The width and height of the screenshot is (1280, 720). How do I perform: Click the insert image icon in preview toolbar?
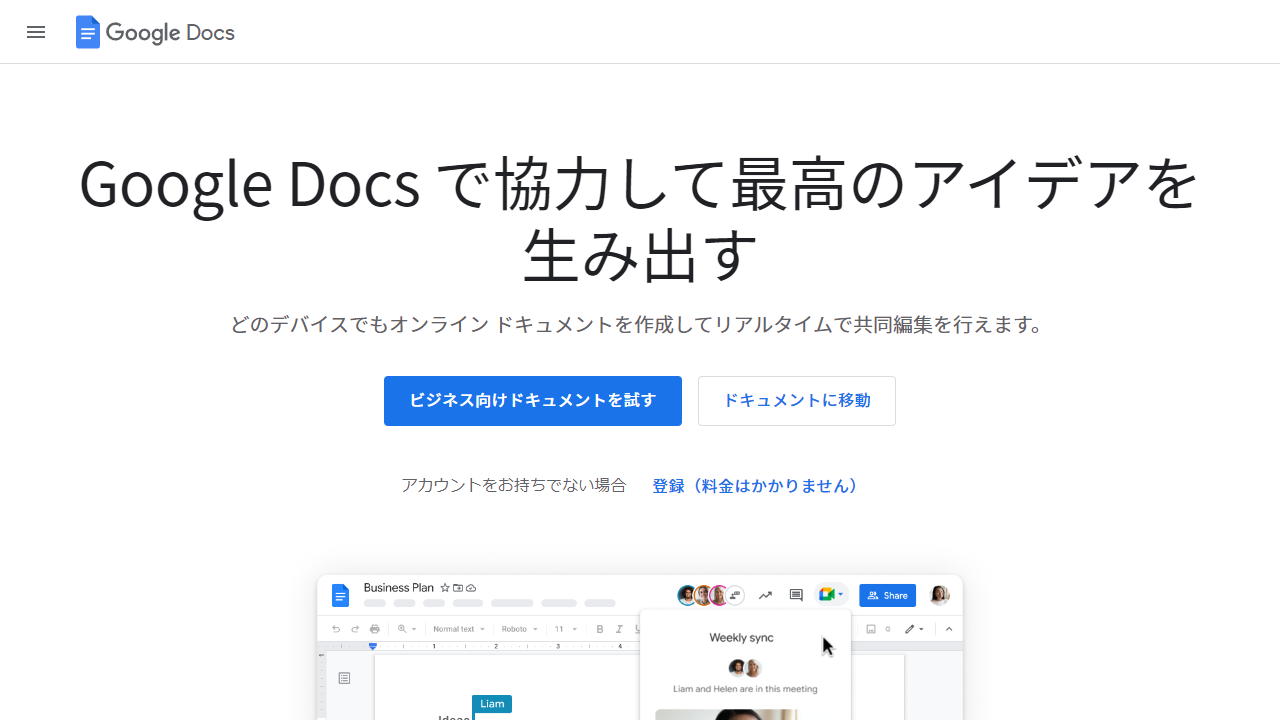[871, 629]
